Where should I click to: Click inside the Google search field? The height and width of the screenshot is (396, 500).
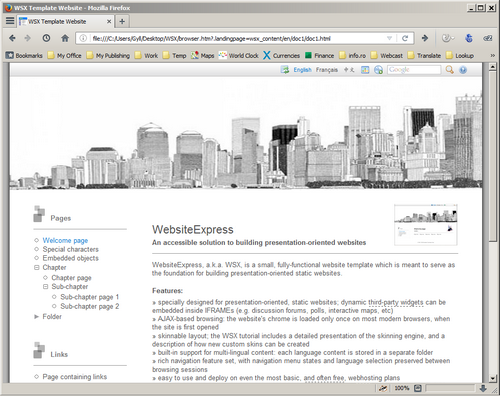click(x=414, y=70)
